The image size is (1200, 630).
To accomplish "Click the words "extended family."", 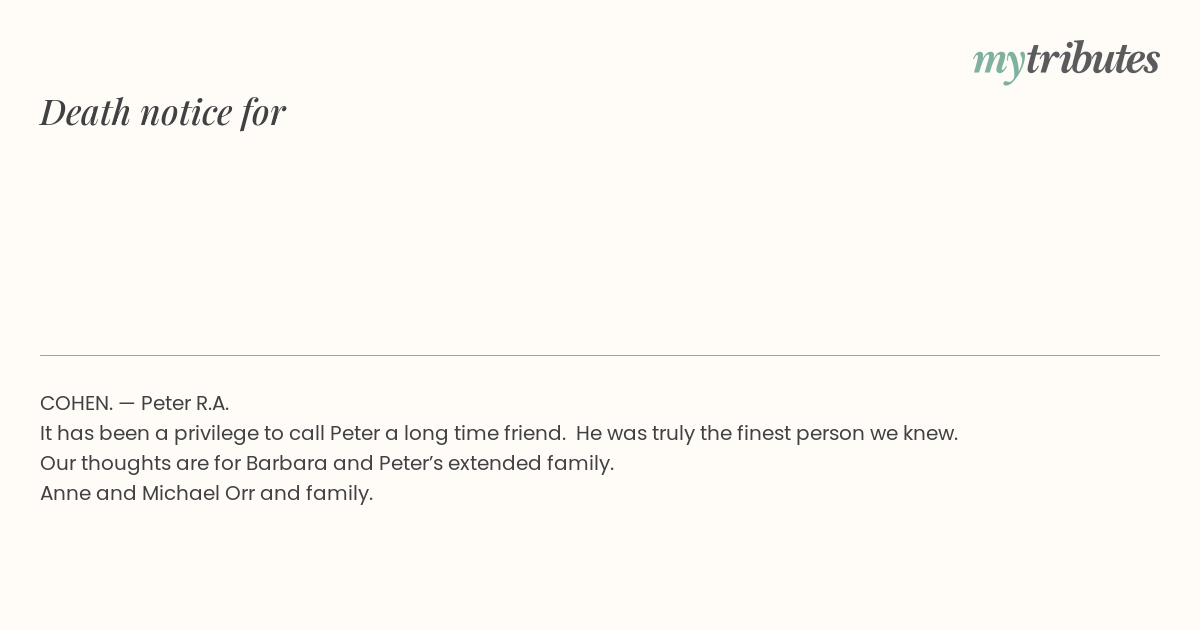I will click(531, 463).
